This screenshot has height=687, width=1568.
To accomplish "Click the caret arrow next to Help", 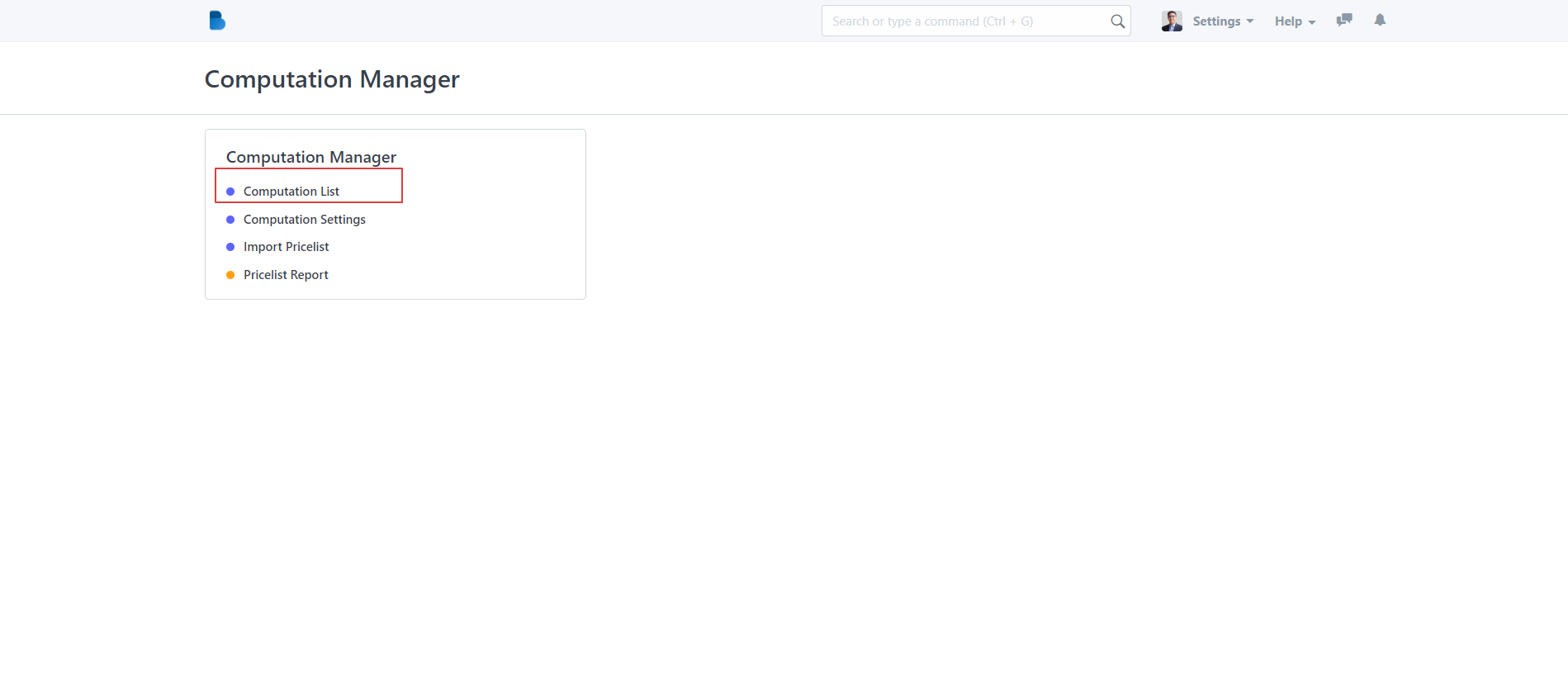I will click(x=1312, y=22).
